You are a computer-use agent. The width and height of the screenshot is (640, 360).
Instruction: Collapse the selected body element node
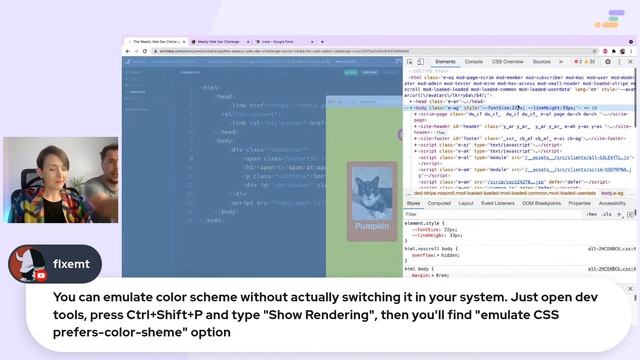(x=411, y=108)
